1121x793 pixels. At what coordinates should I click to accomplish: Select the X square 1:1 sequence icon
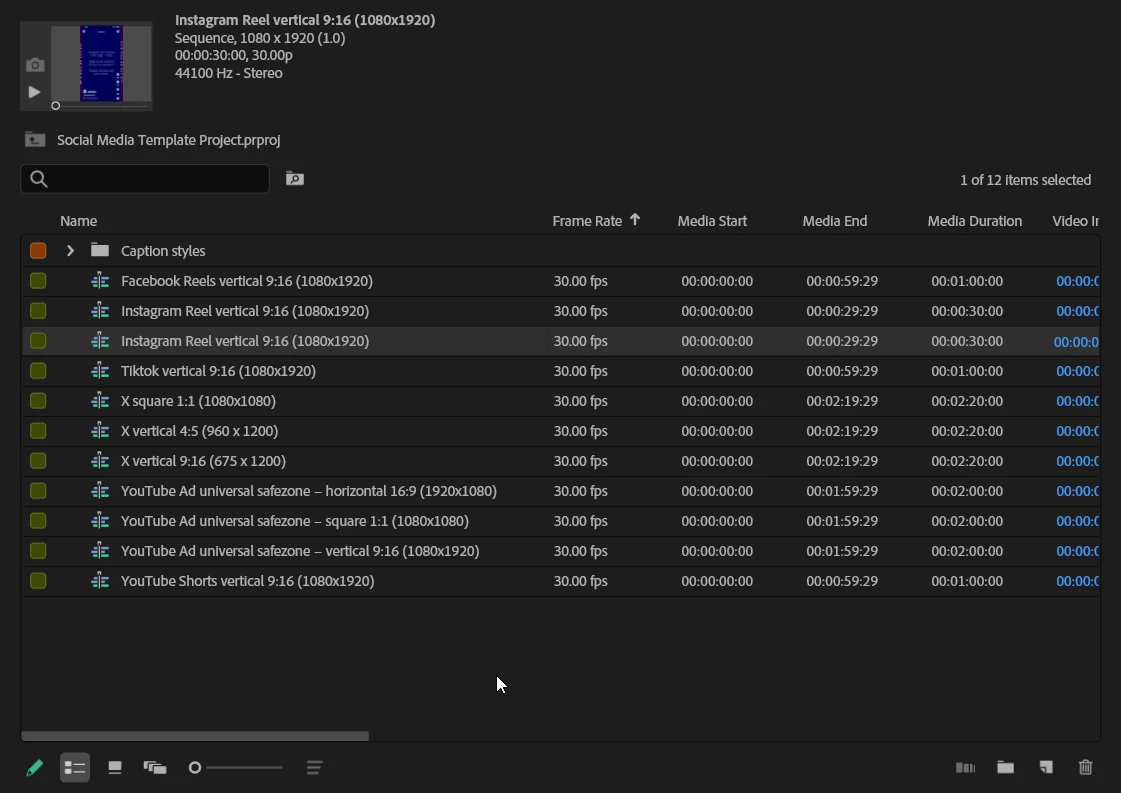point(100,401)
